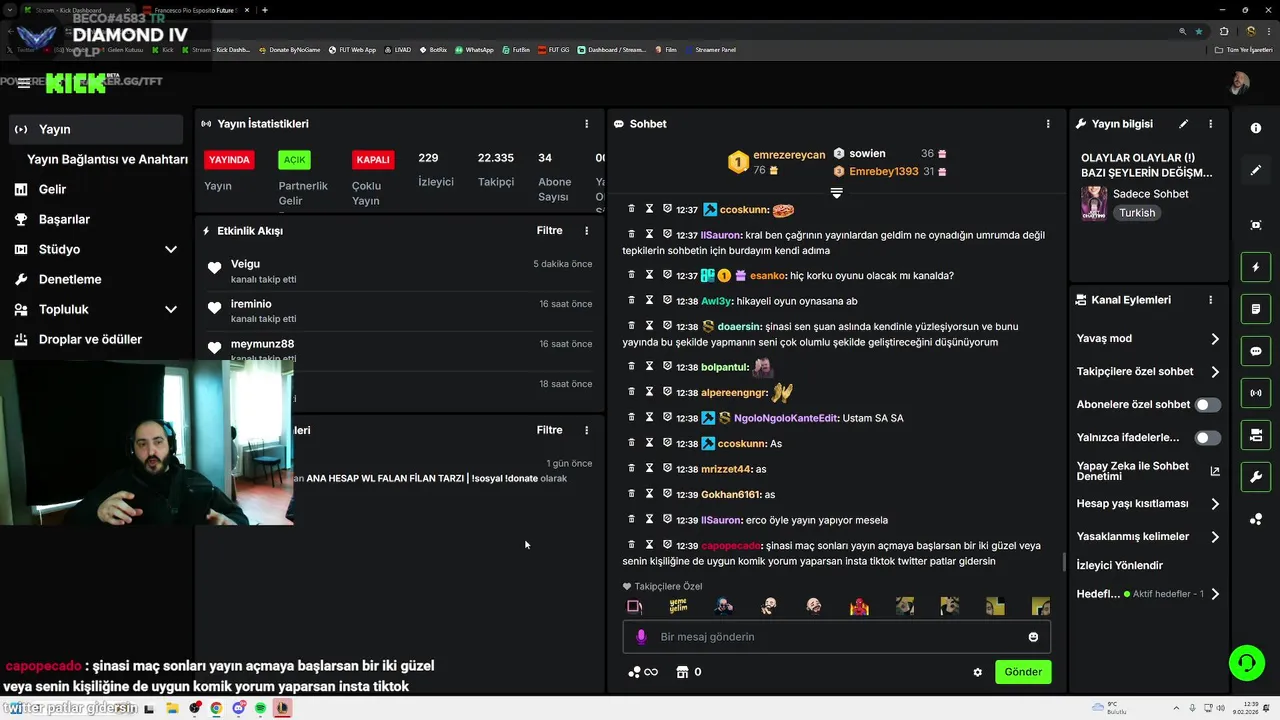Screen dimensions: 1280x720
Task: Open the FUT Web App bookmark
Action: tap(351, 49)
